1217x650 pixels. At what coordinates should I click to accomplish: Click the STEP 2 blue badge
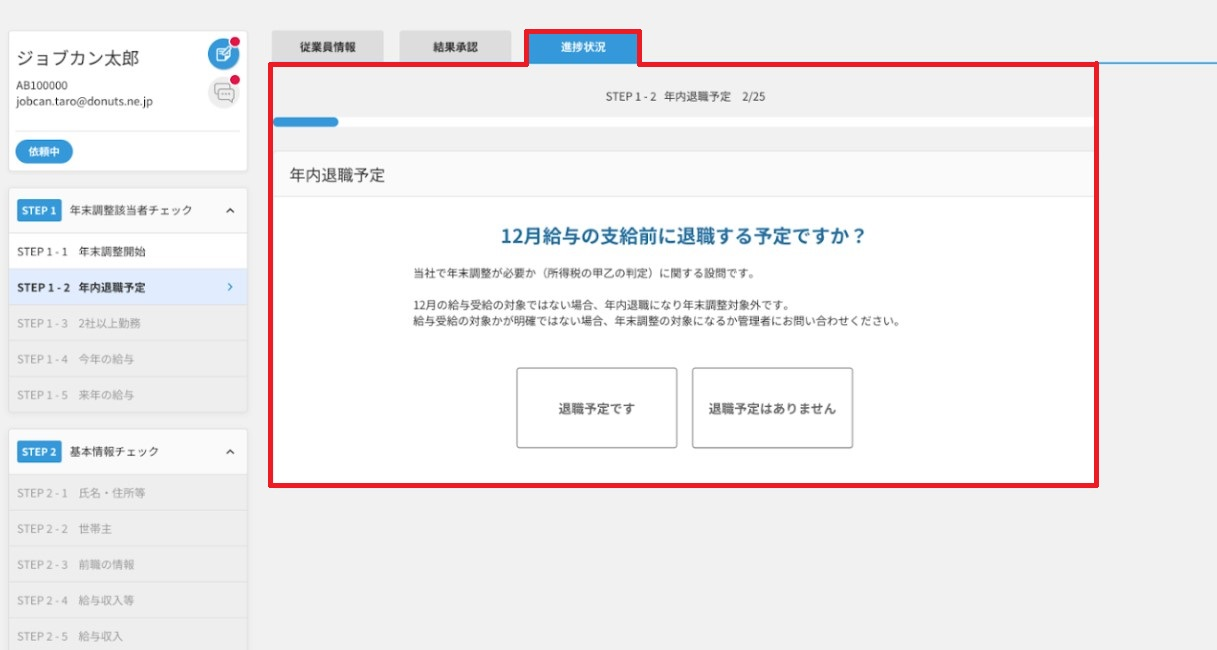[x=40, y=452]
